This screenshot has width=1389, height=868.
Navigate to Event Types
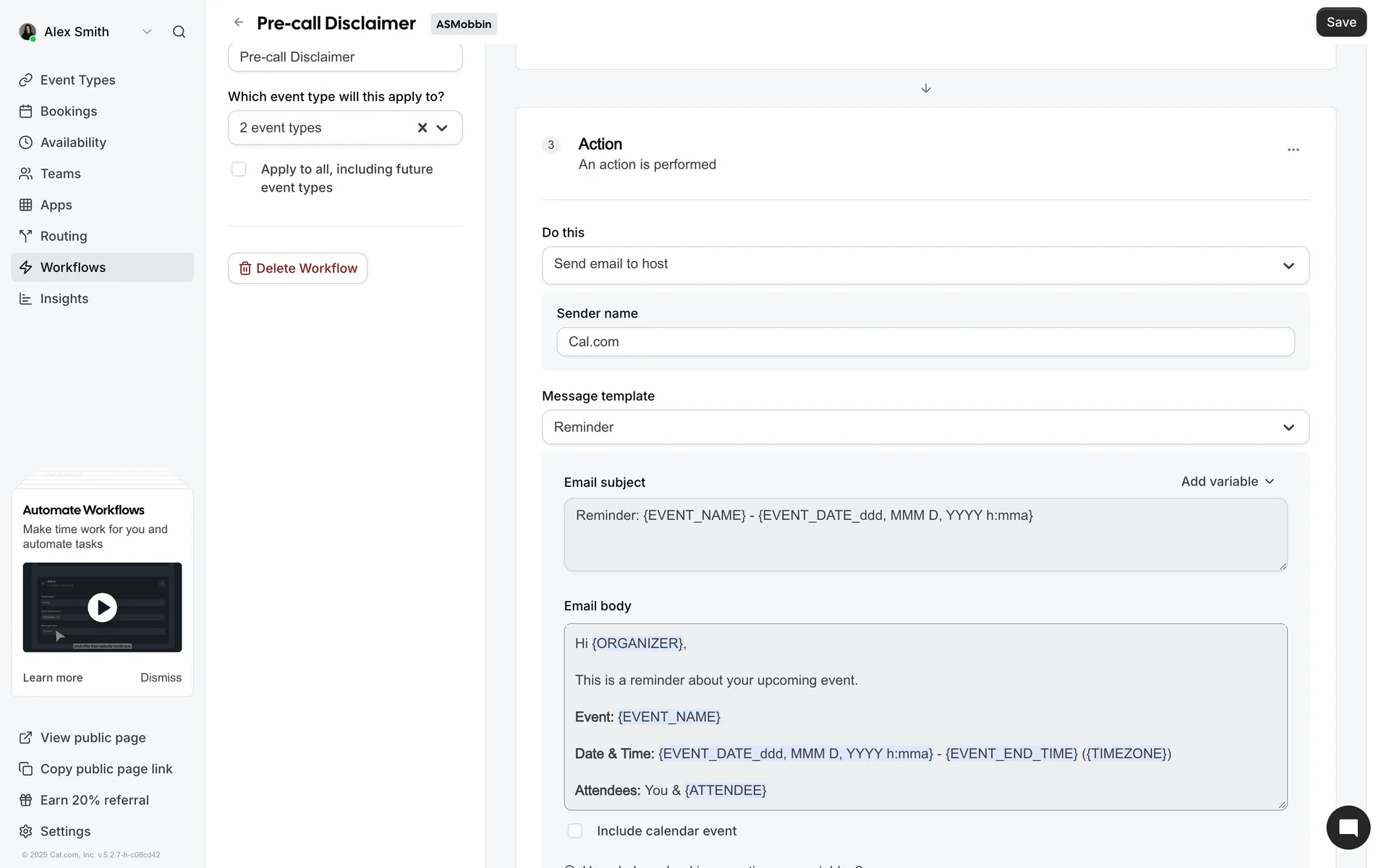(x=77, y=80)
